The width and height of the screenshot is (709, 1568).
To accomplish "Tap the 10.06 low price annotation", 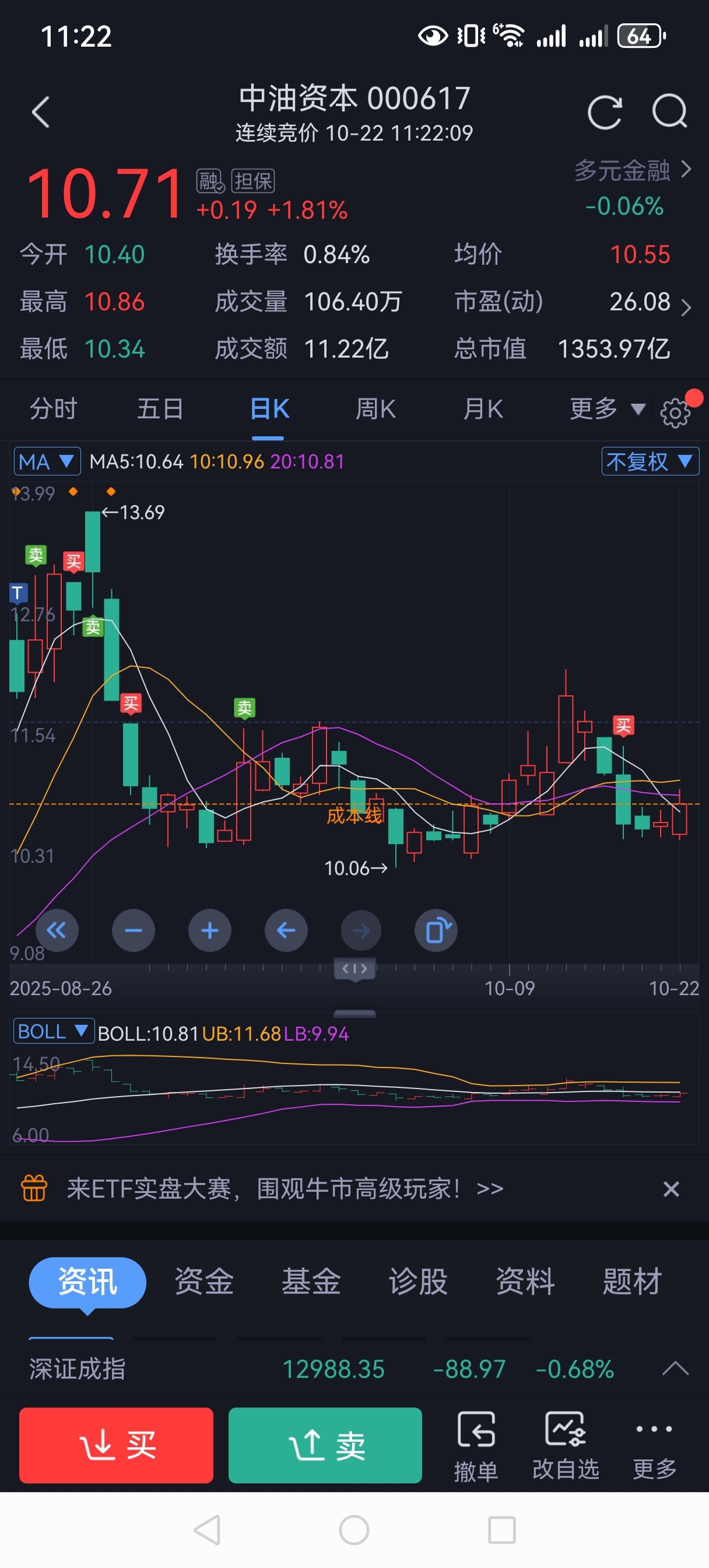I will point(356,868).
